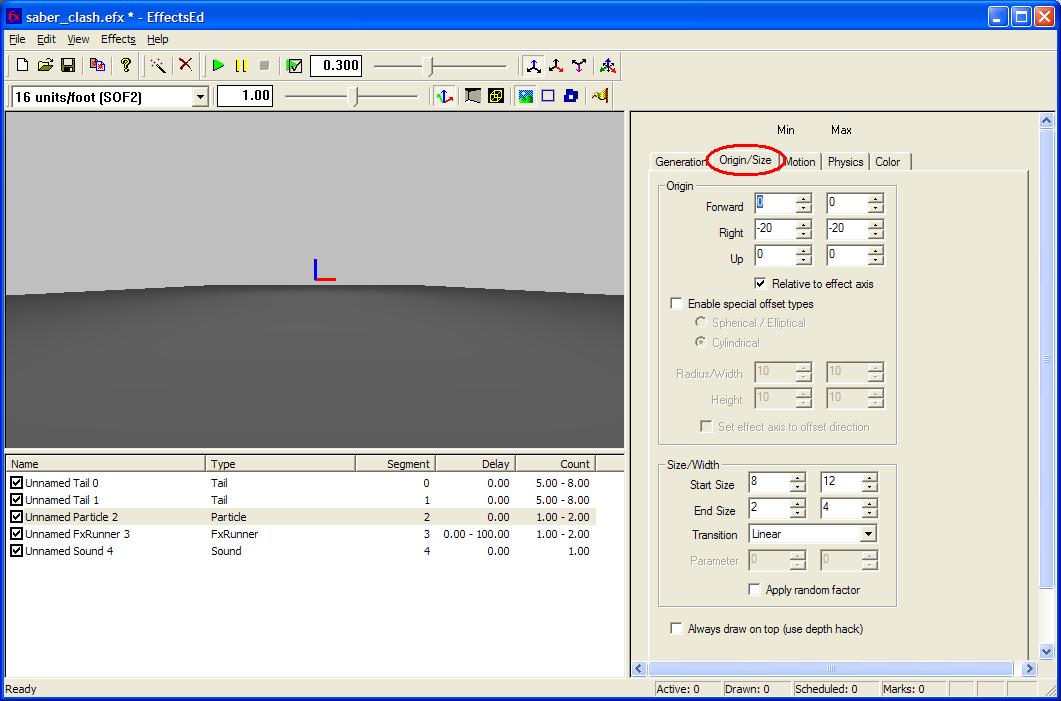Click the scale slider next to 1.00

[352, 97]
